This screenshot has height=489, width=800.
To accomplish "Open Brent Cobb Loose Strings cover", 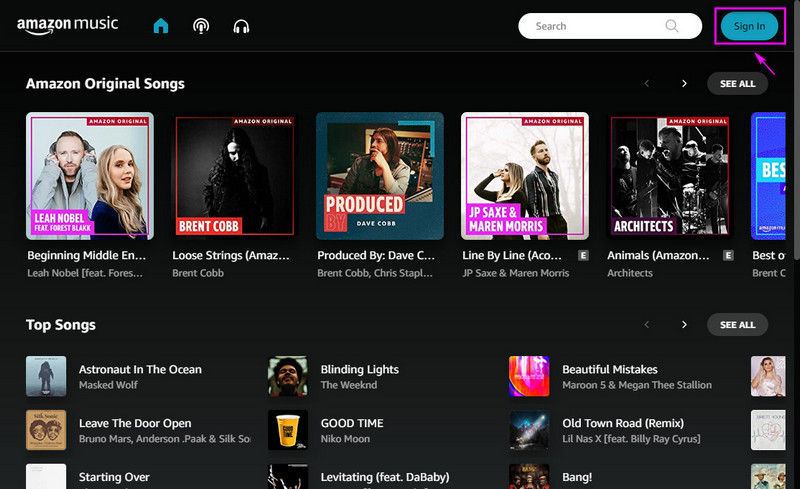I will tap(235, 176).
